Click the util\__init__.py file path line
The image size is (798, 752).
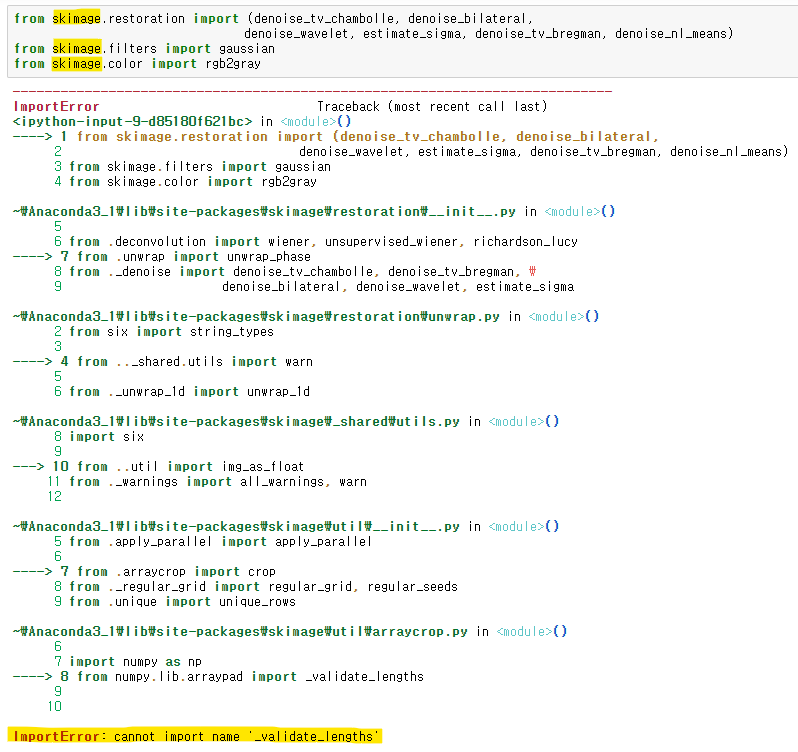[286, 527]
